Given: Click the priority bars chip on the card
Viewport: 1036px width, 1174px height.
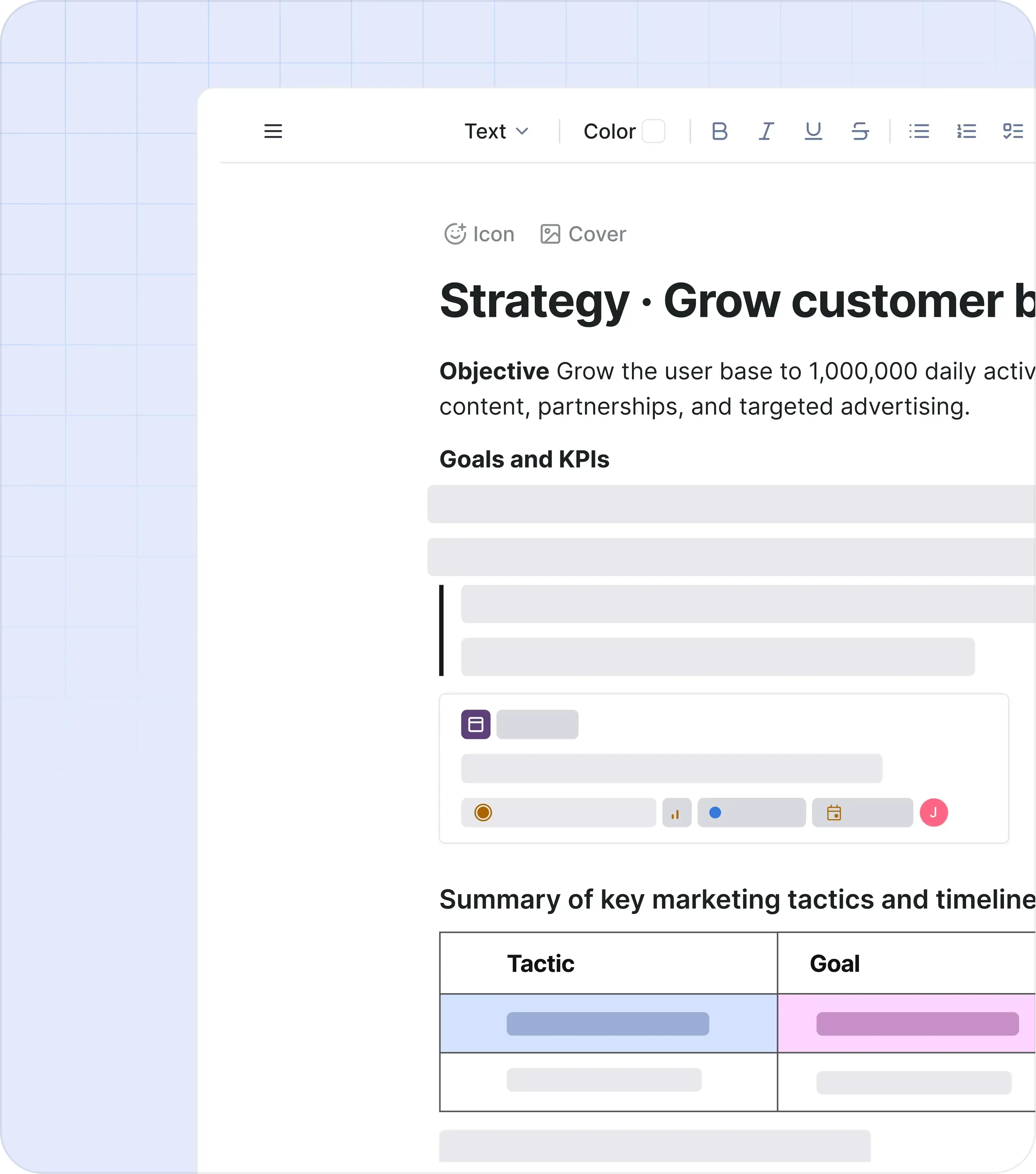Looking at the screenshot, I should [x=677, y=812].
